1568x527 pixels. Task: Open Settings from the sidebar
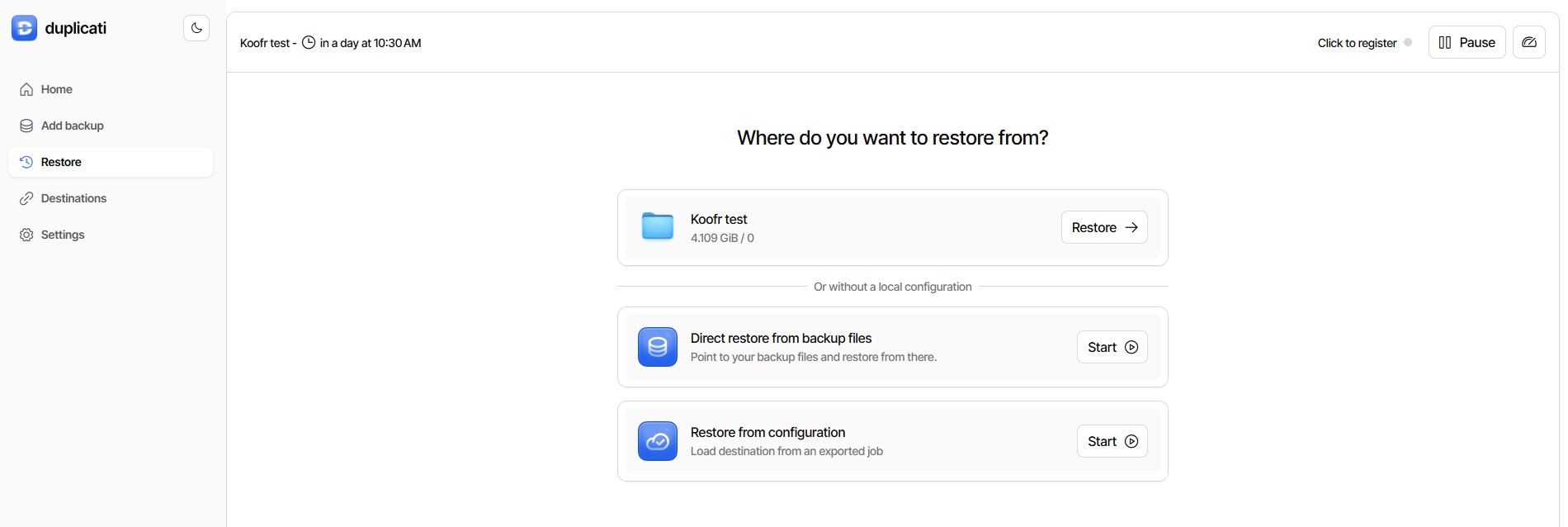[x=111, y=235]
